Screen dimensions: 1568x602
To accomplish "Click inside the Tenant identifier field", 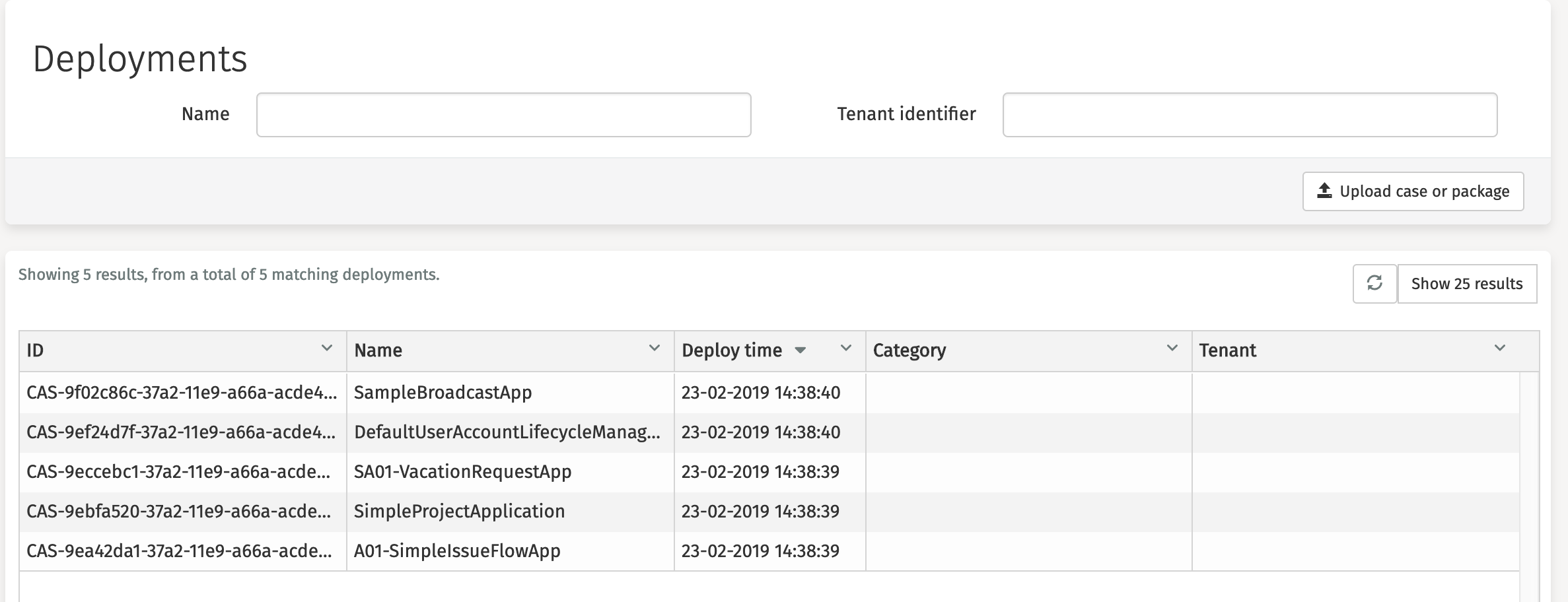I will coord(1250,114).
